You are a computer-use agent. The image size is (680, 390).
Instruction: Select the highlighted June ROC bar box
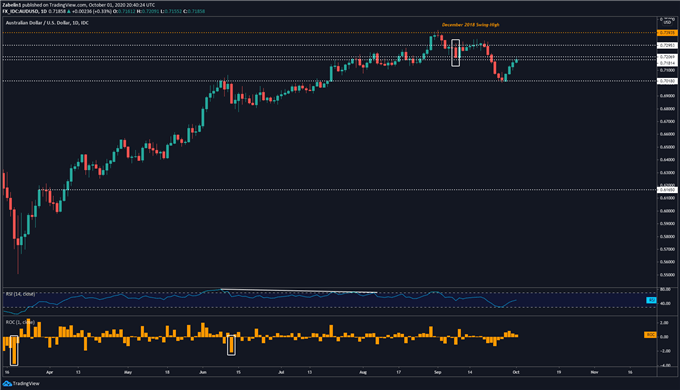click(231, 345)
